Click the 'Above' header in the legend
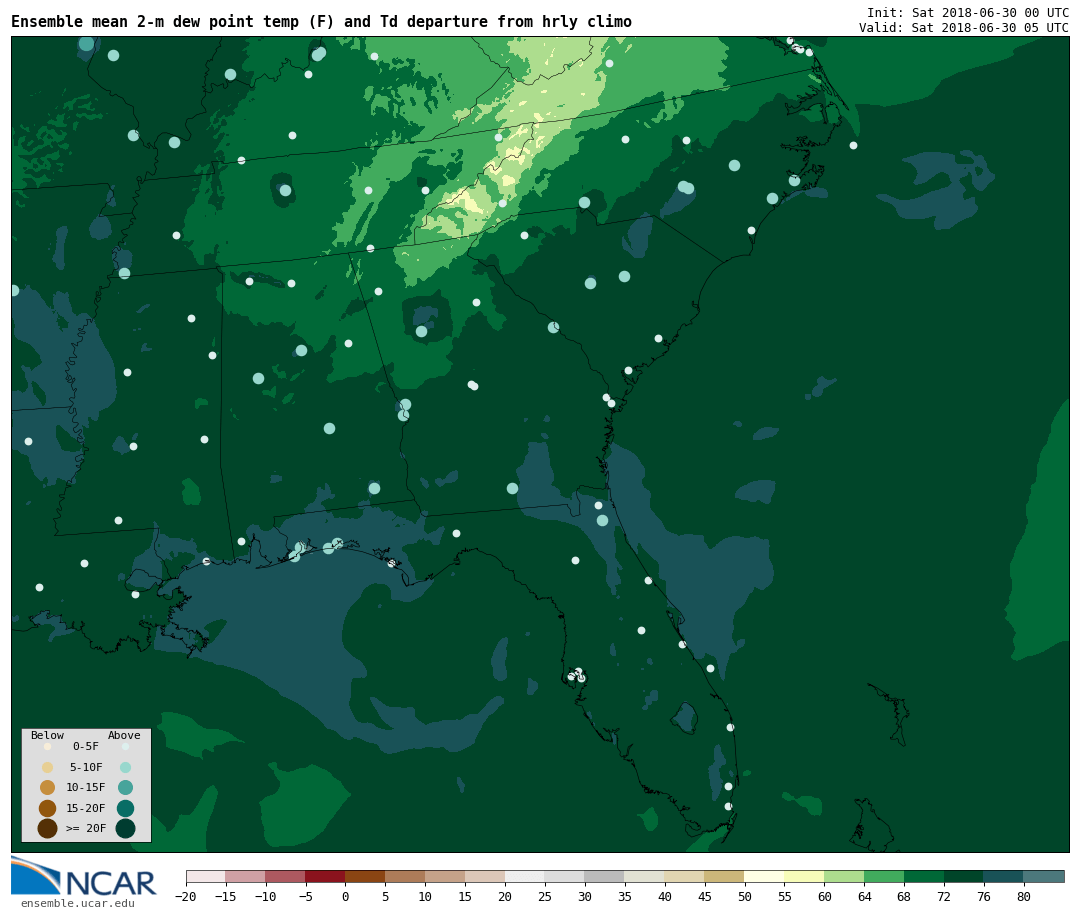The width and height of the screenshot is (1080, 915). tap(124, 735)
